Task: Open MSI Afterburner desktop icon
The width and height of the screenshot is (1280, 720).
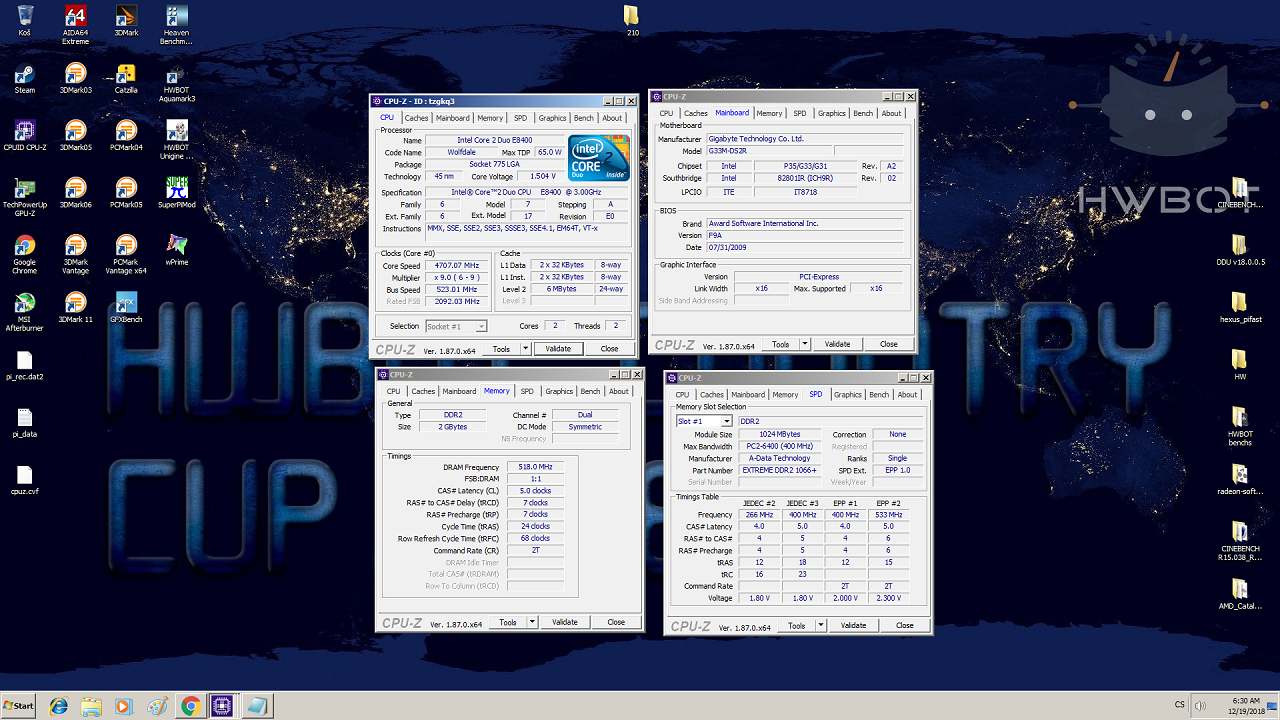Action: (x=24, y=312)
